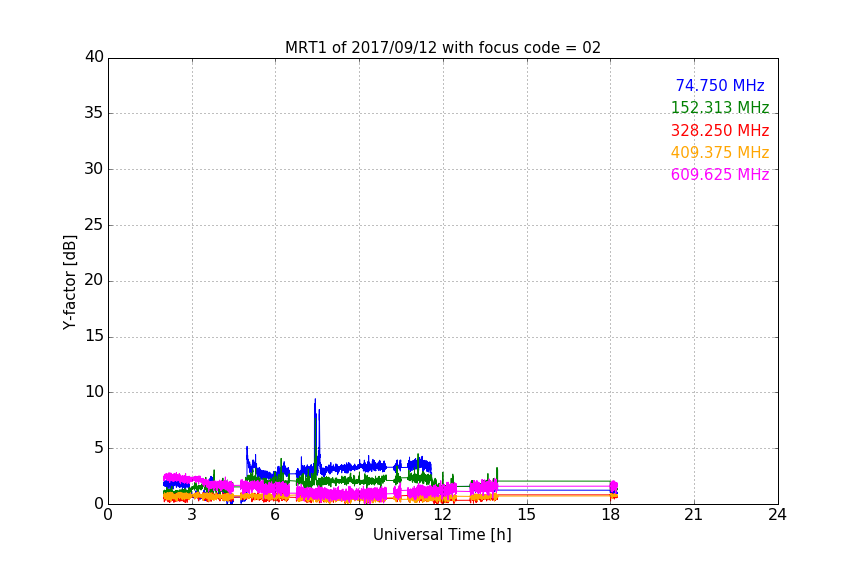This screenshot has width=864, height=576.
Task: Click the y-axis tick label '5'
Action: tap(99, 448)
